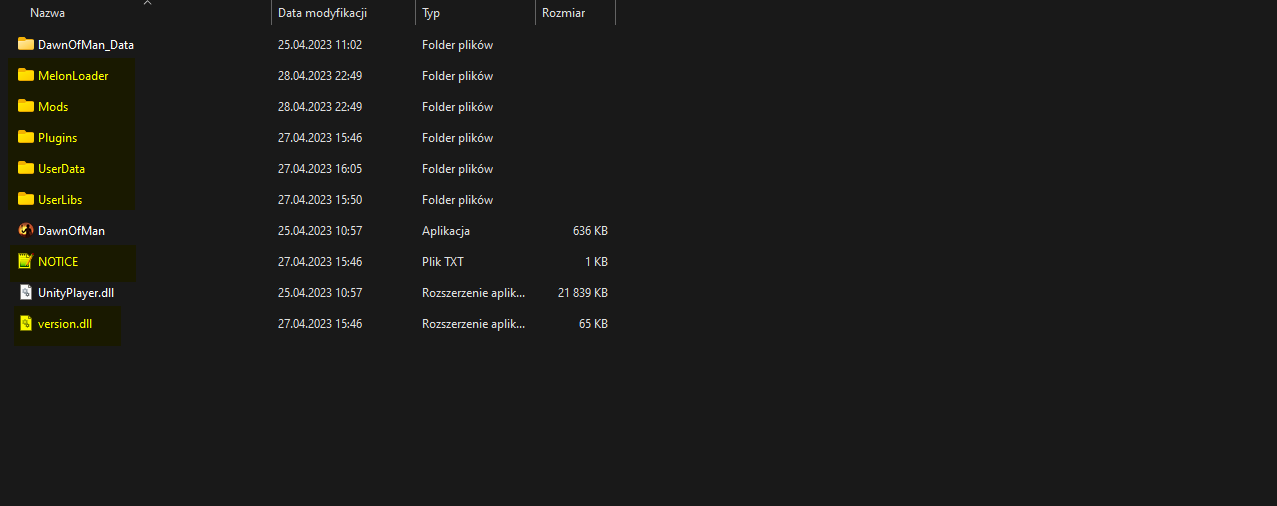The image size is (1277, 506).
Task: Select the MelonLoader folder icon
Action: 26,75
